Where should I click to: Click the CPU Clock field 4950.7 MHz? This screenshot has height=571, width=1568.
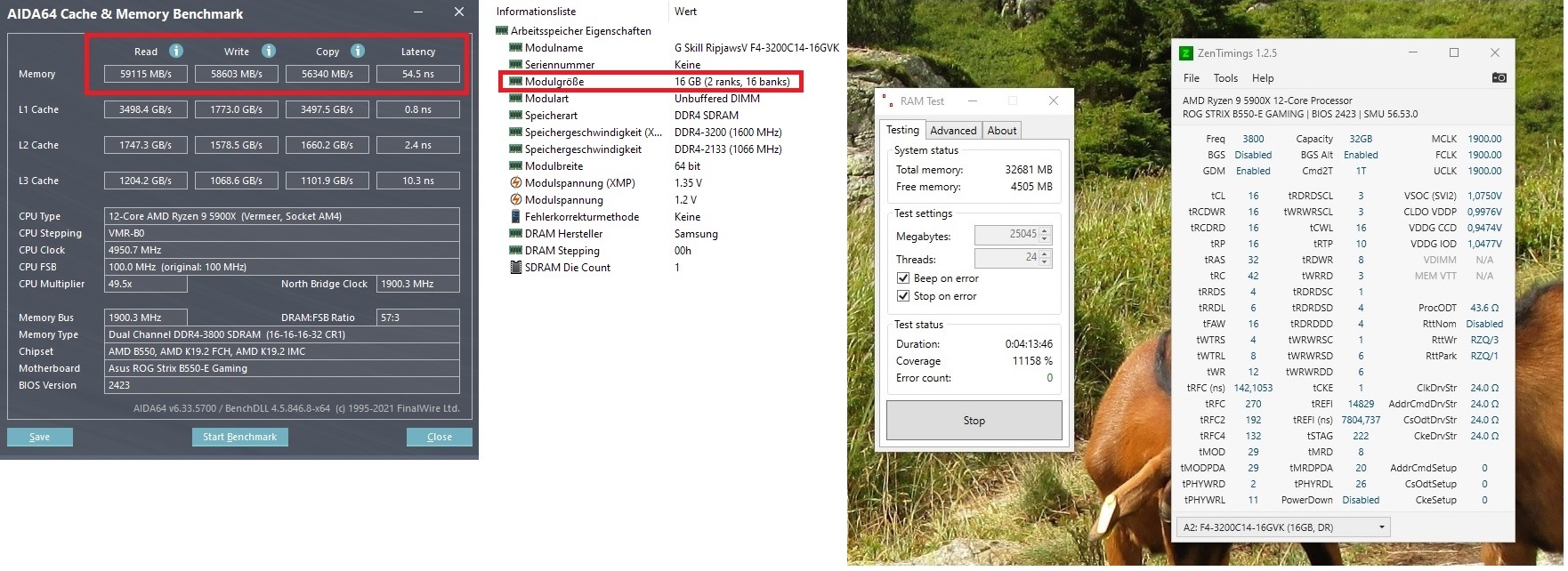[282, 250]
